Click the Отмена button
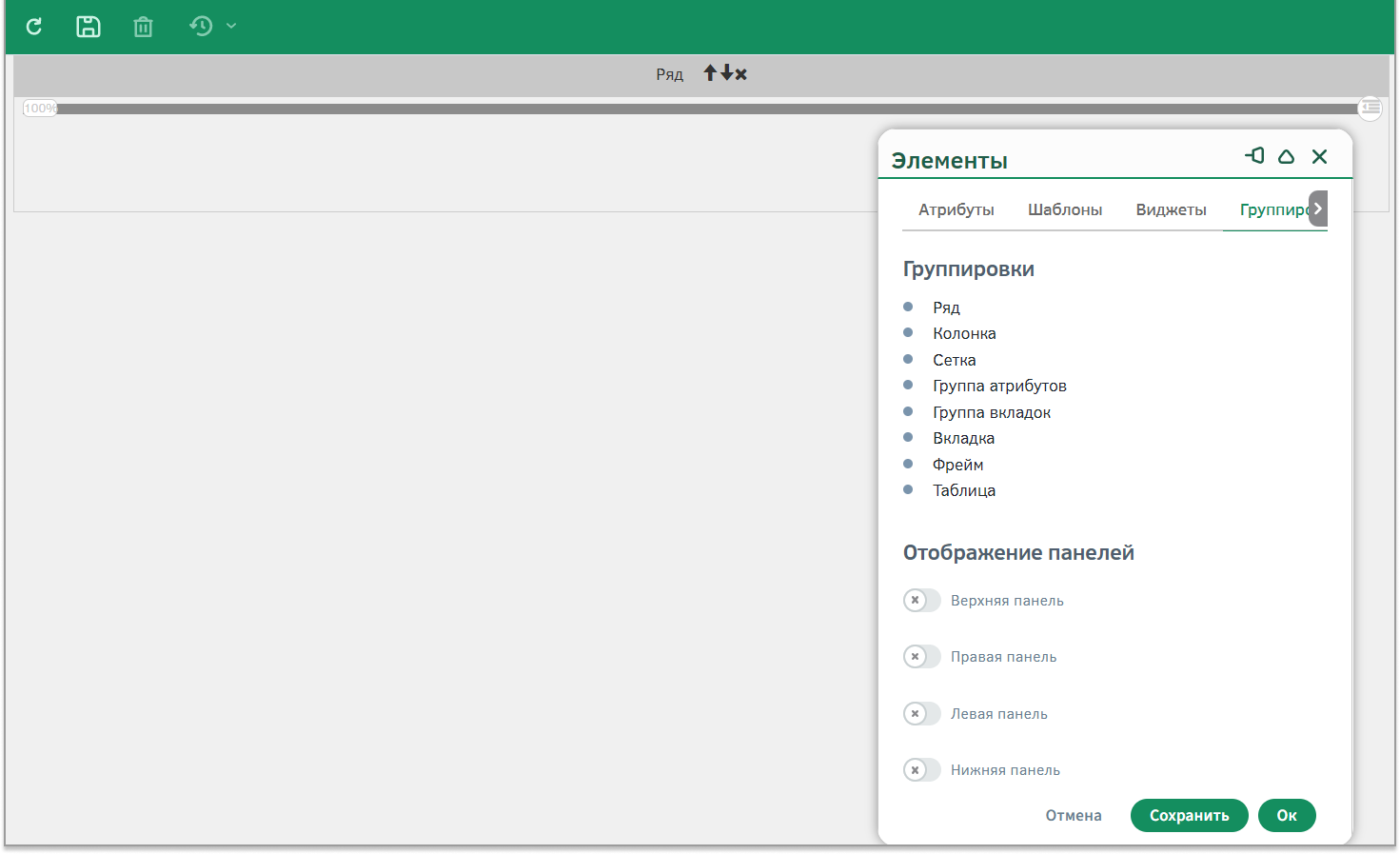 tap(1074, 816)
